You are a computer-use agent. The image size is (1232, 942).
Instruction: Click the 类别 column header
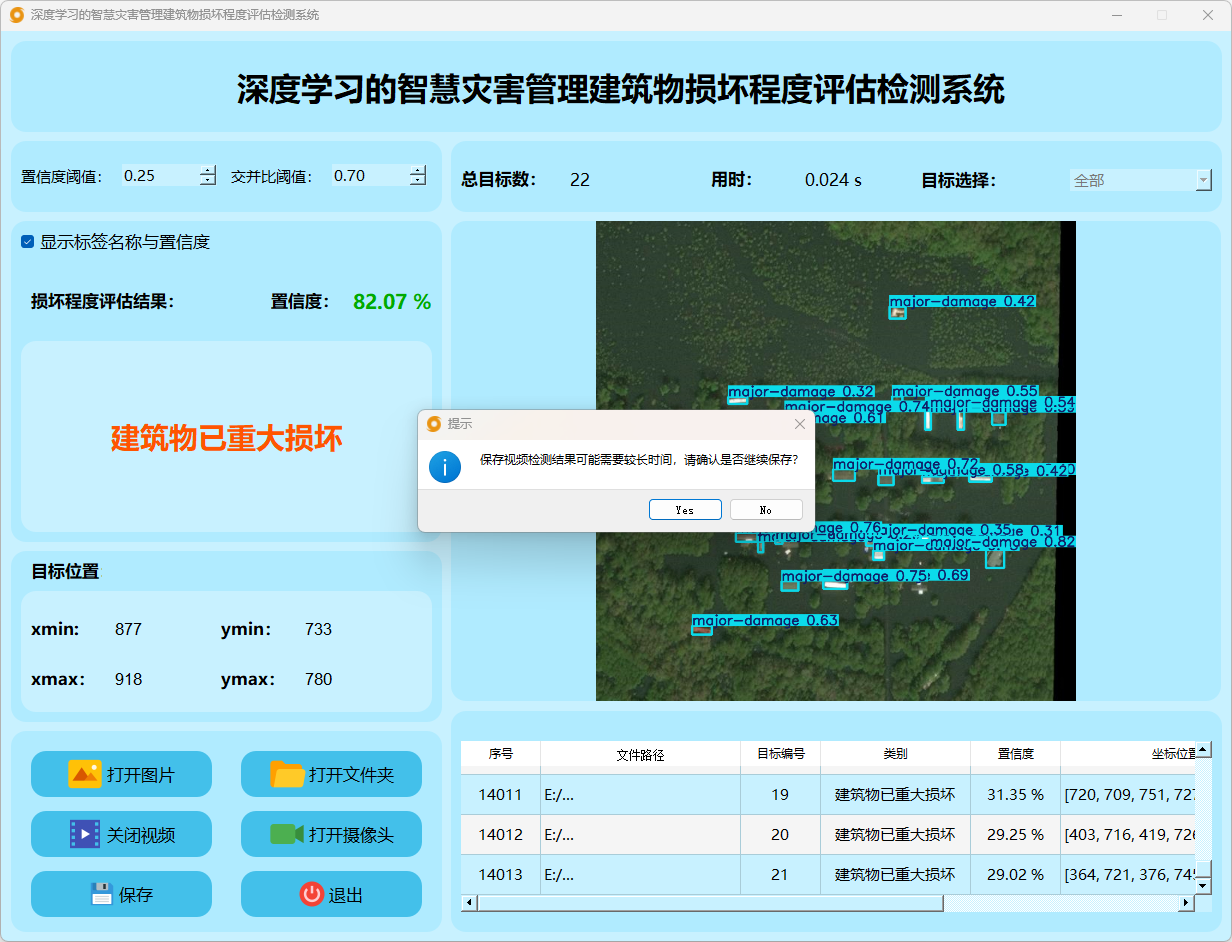895,754
